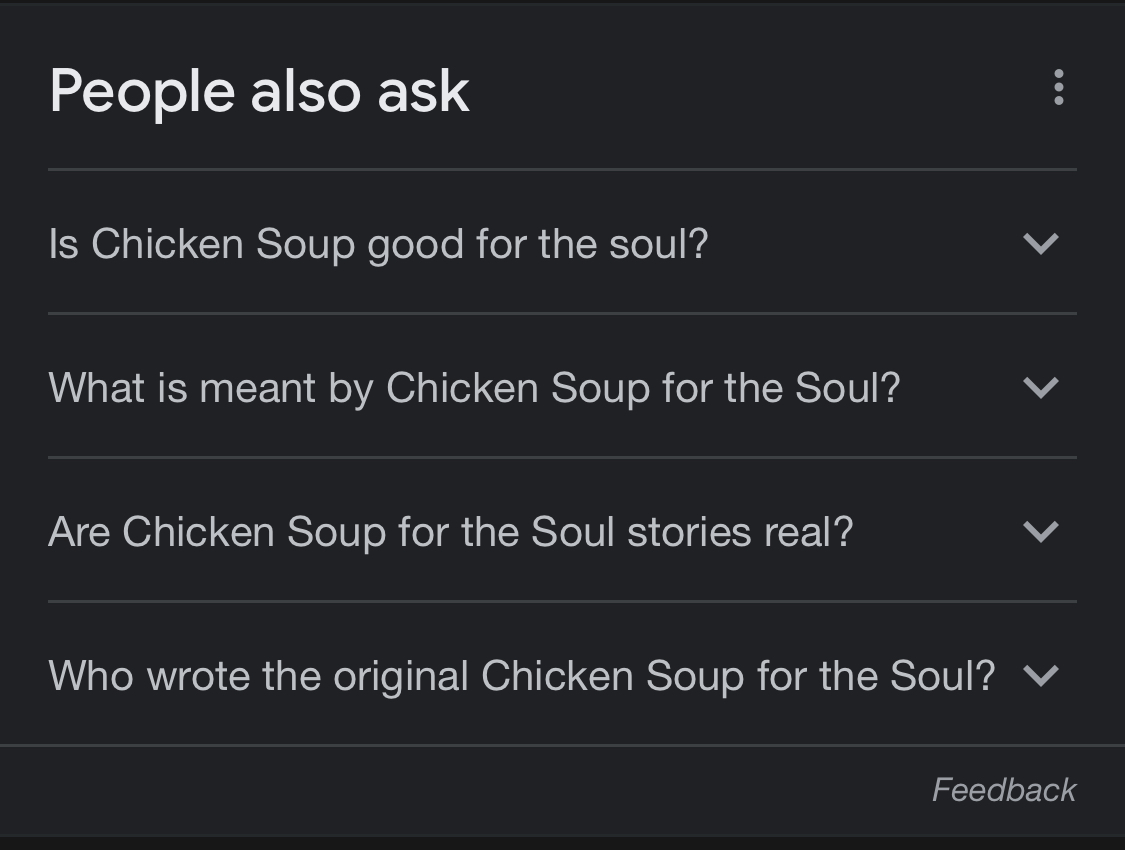This screenshot has width=1125, height=850.
Task: Click the vertical ellipsis next to the heading
Action: [x=1058, y=89]
